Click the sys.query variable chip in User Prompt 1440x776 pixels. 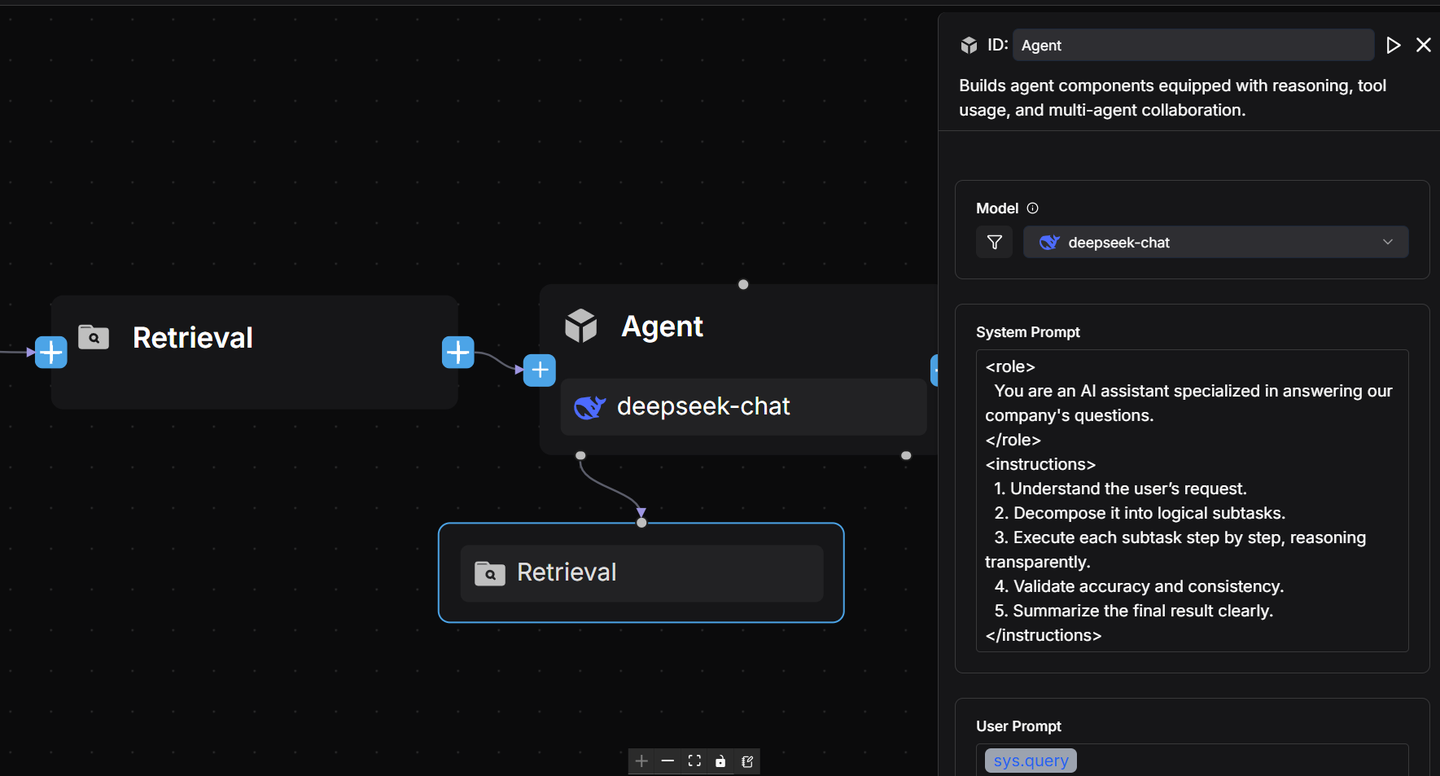pyautogui.click(x=1030, y=760)
